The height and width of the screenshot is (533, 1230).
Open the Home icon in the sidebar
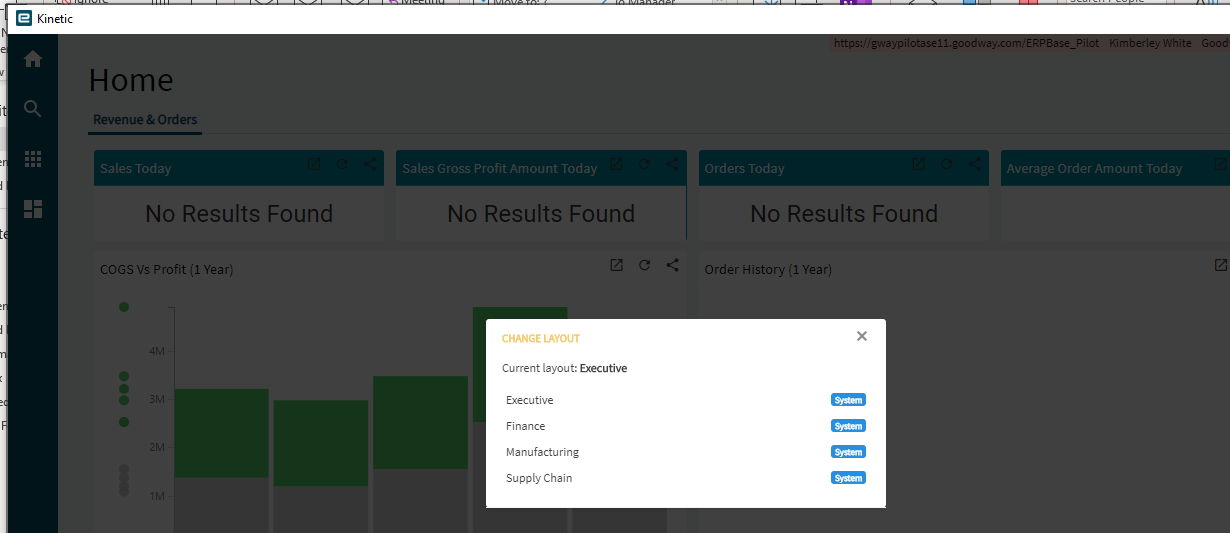[33, 60]
